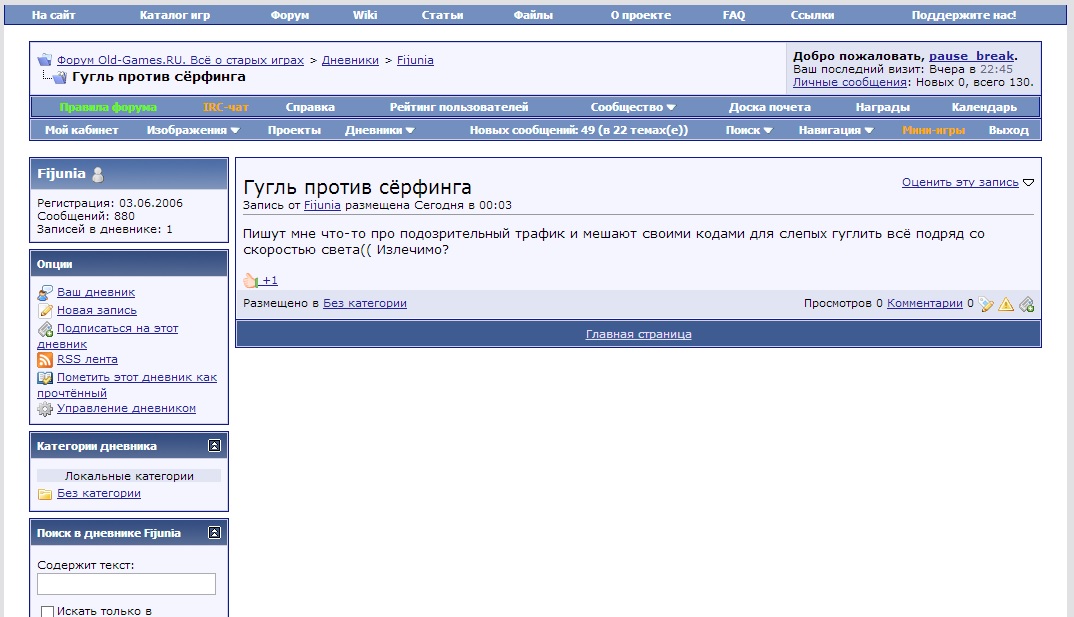The image size is (1074, 617).
Task: Toggle the 'Искать только в' checkbox
Action: (47, 610)
